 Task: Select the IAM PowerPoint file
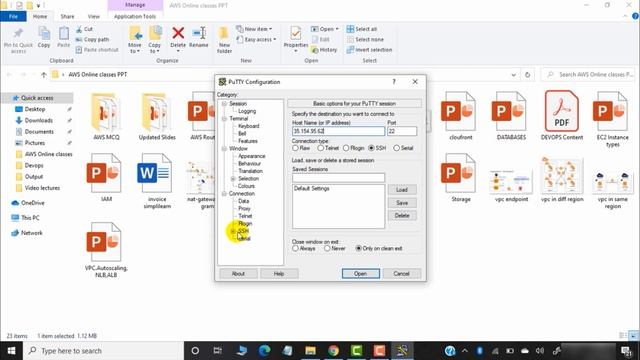pyautogui.click(x=106, y=177)
